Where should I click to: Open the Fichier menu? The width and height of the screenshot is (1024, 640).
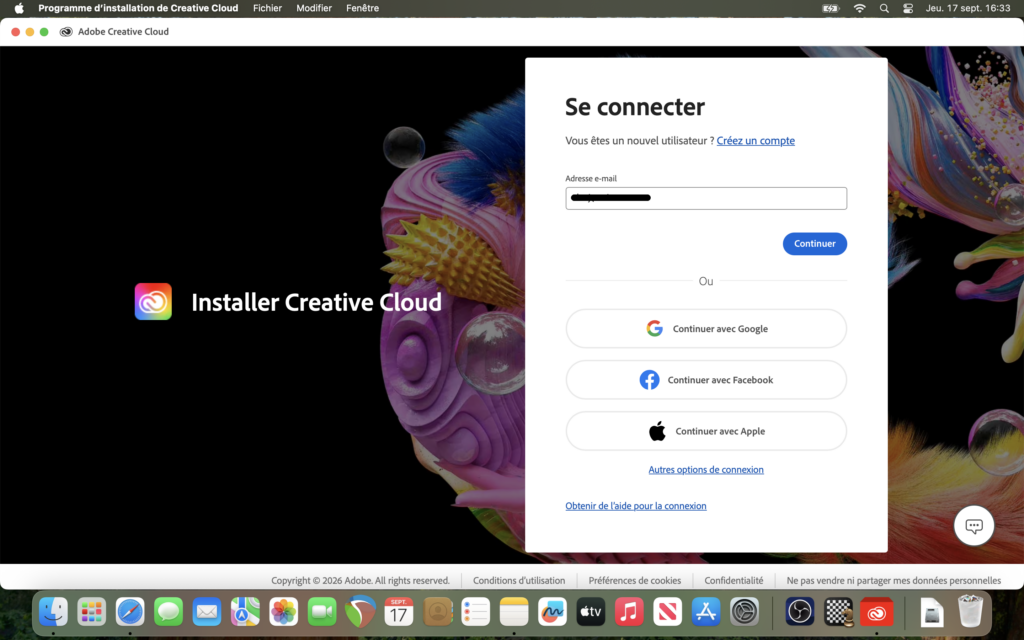point(267,8)
